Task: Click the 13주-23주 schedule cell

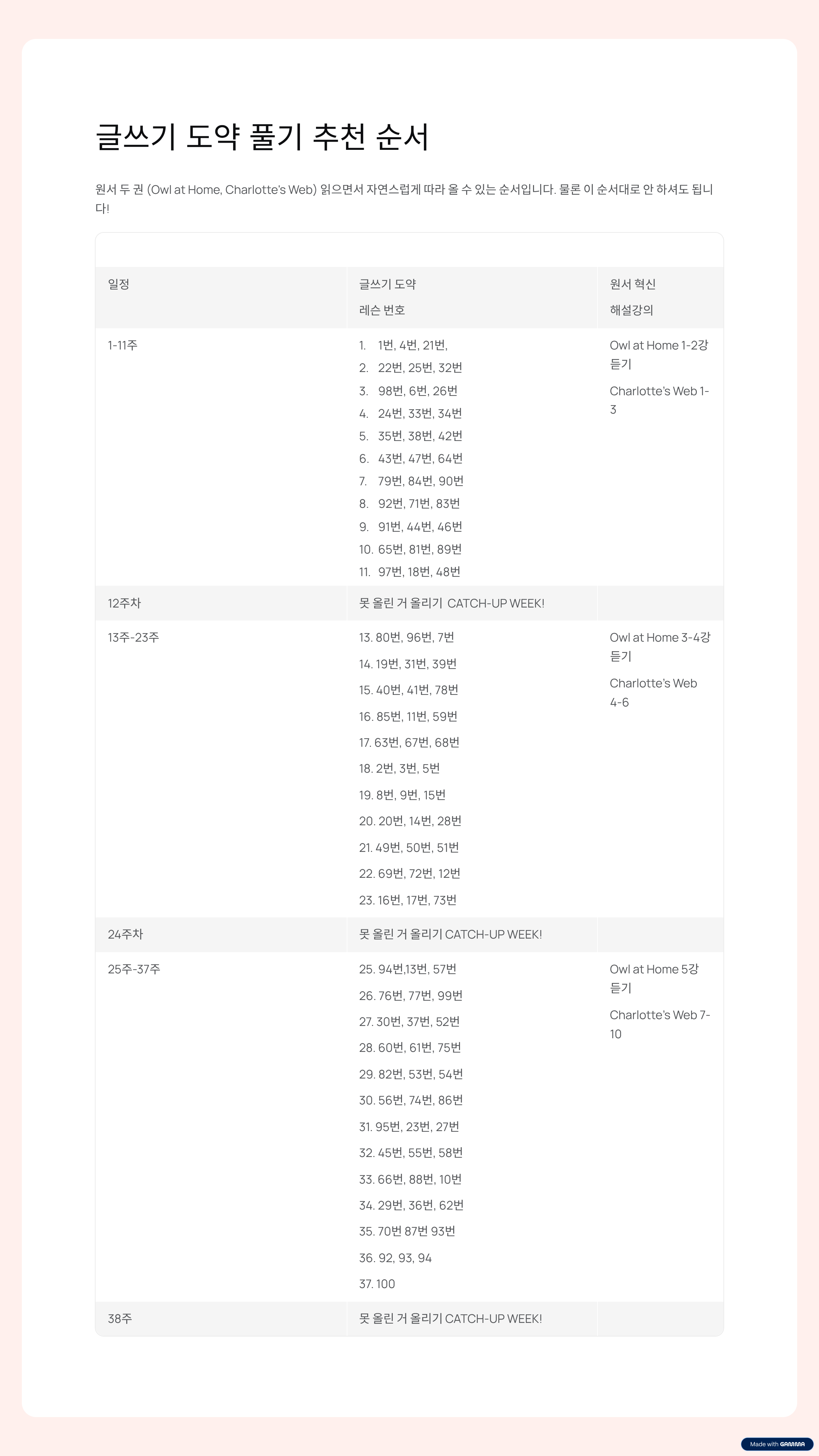Action: [133, 638]
